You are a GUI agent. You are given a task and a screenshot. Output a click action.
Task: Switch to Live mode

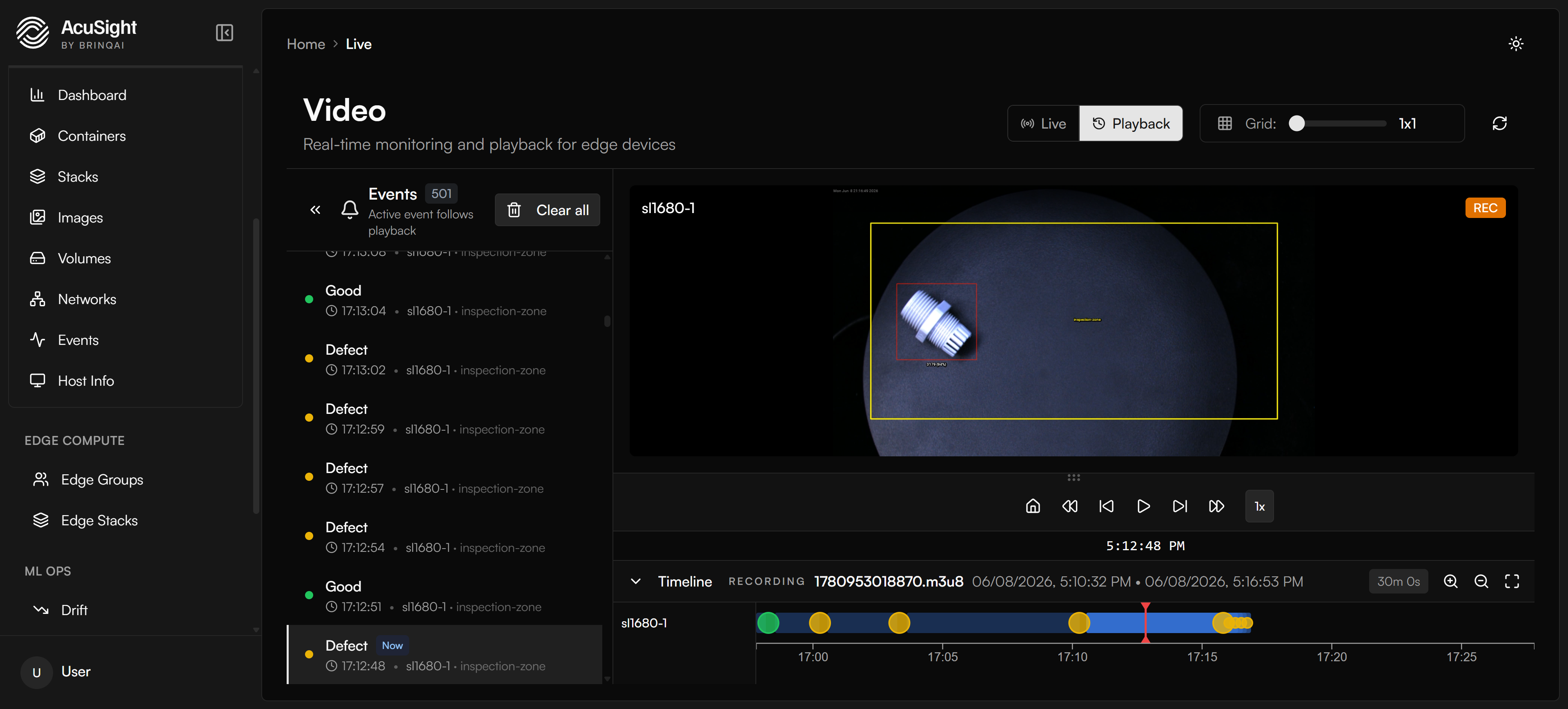click(1043, 124)
